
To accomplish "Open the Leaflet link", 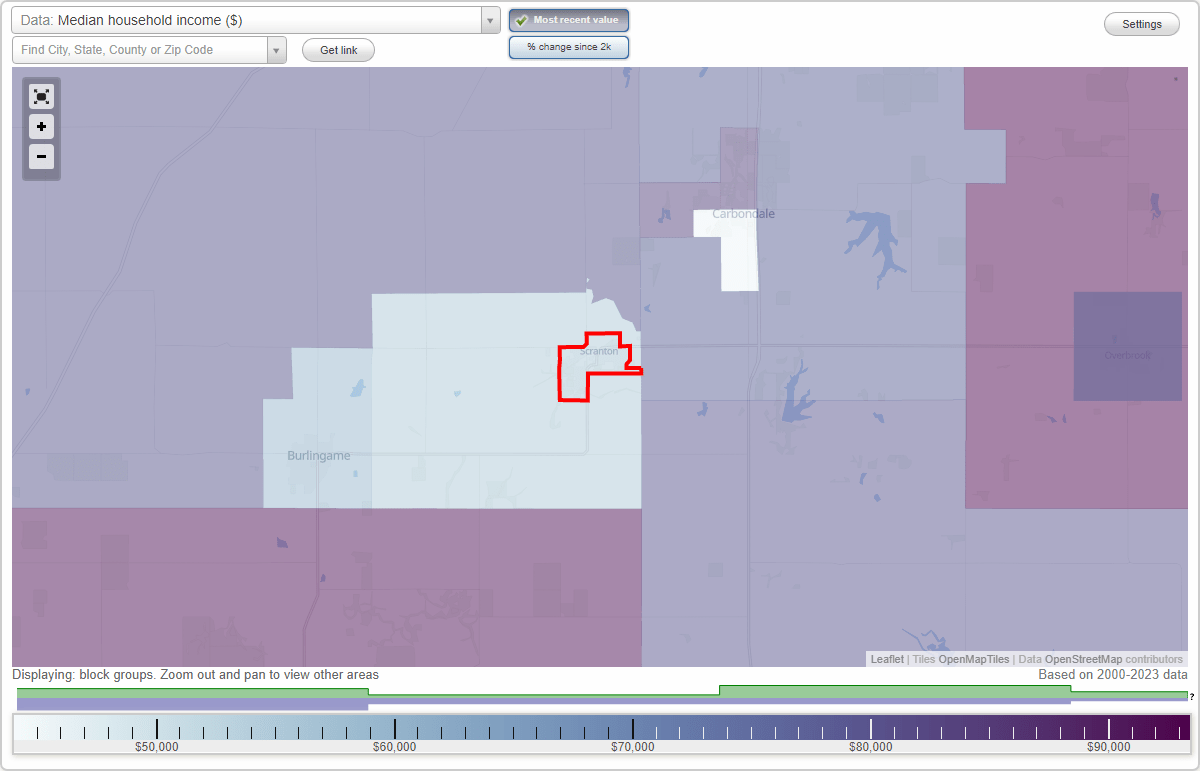I will pos(886,659).
